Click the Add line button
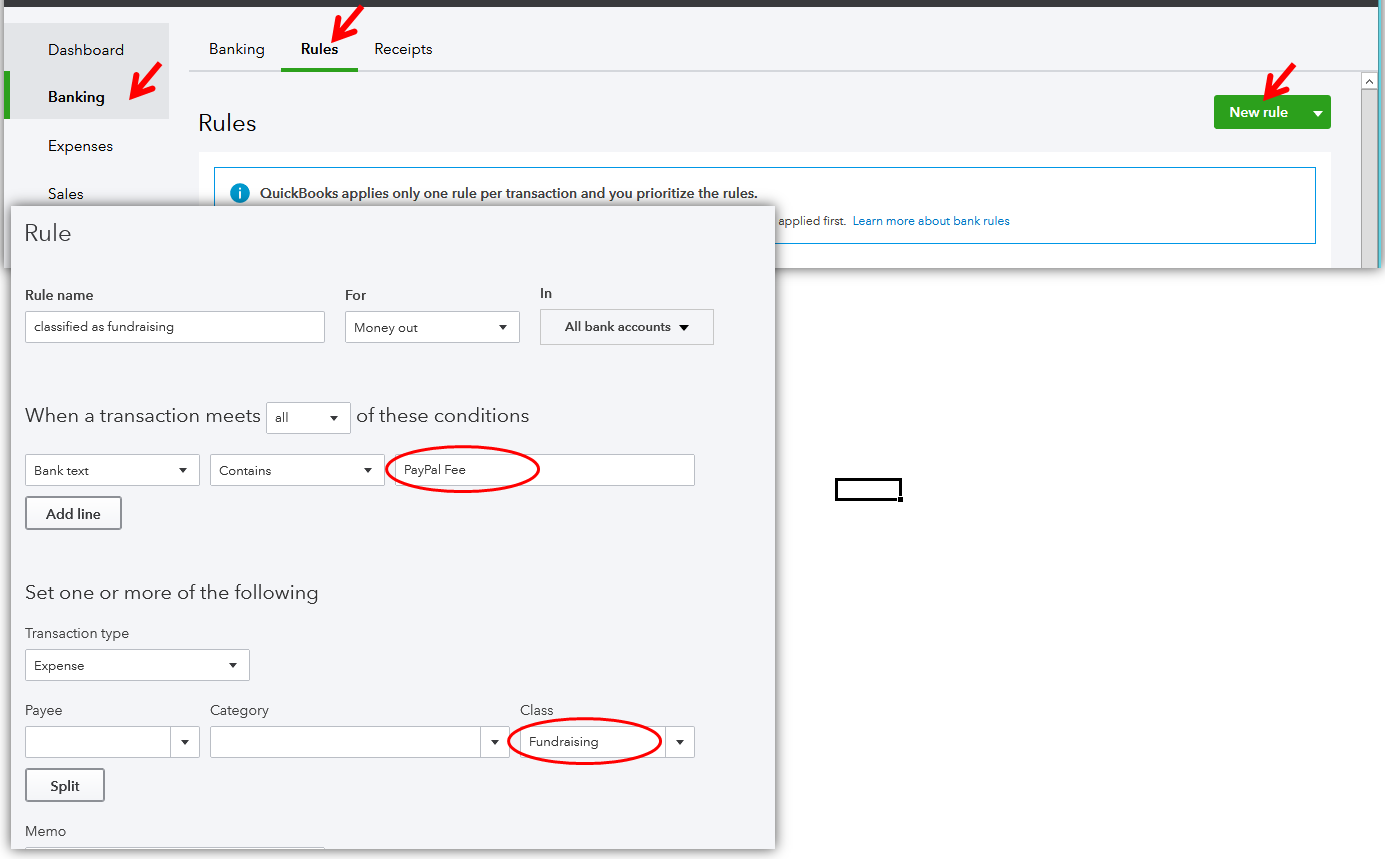 point(73,513)
